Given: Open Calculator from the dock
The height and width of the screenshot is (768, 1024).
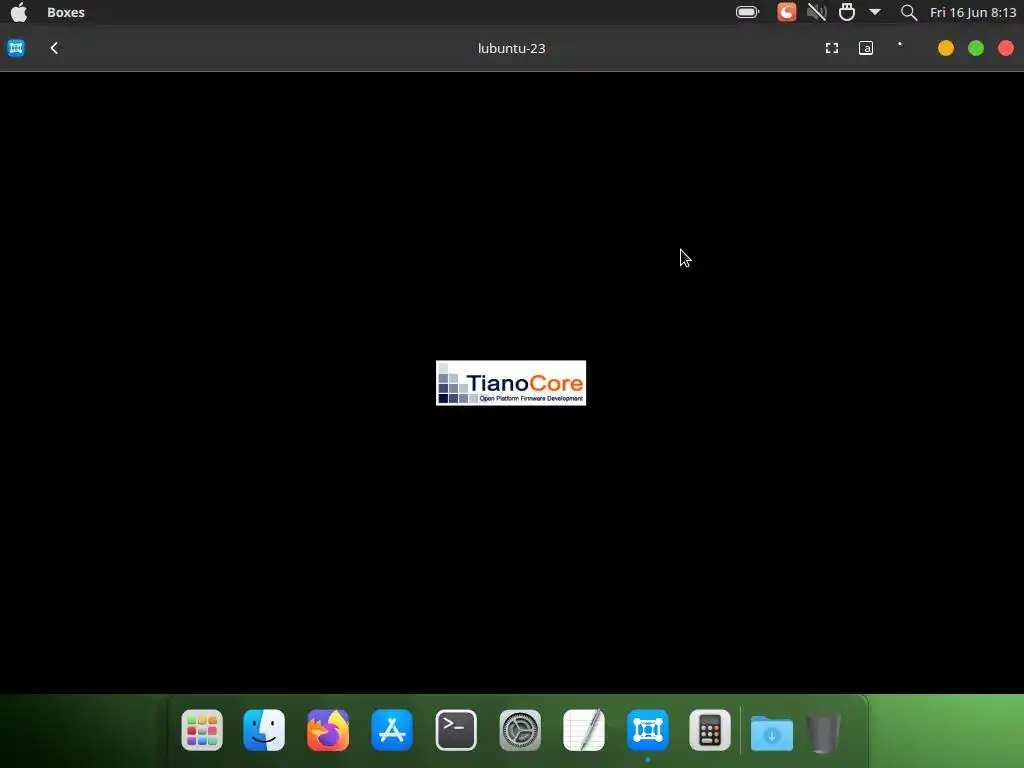Looking at the screenshot, I should coord(710,730).
